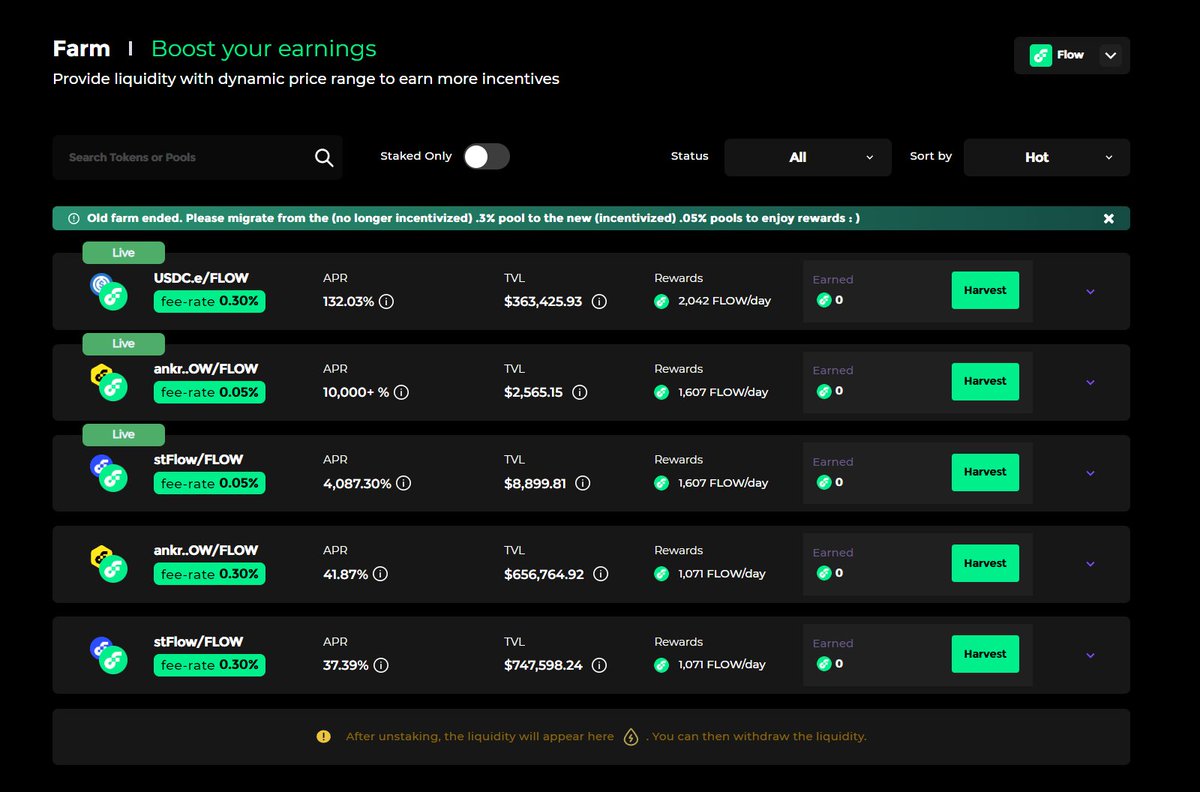Click USDC.e/FLOW token pair icon
Screen dimensions: 1200x792
point(107,290)
